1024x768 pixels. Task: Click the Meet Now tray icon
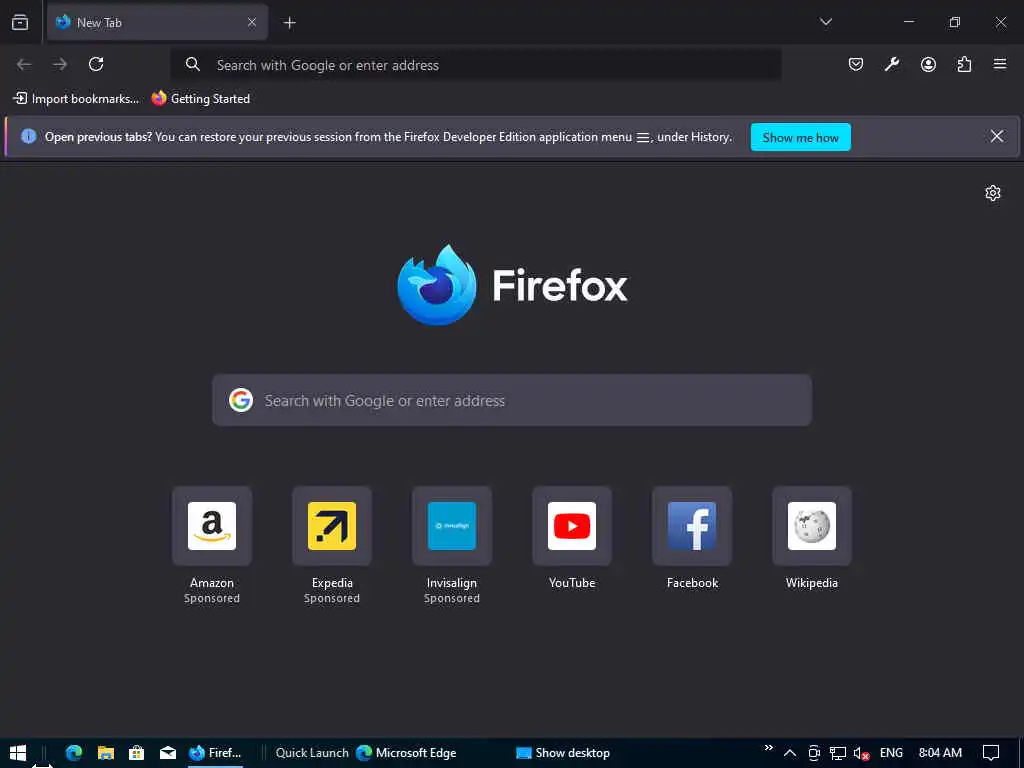point(814,753)
